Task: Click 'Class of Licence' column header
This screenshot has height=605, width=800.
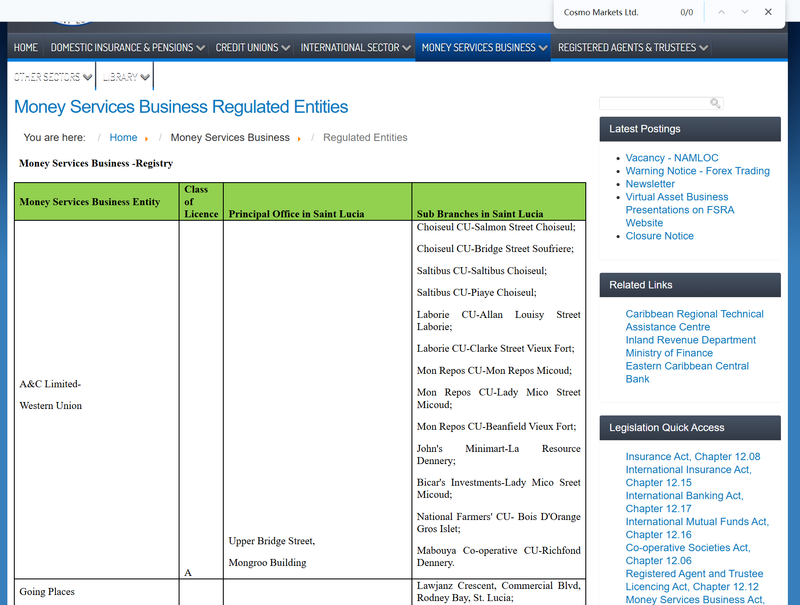Action: tap(201, 201)
